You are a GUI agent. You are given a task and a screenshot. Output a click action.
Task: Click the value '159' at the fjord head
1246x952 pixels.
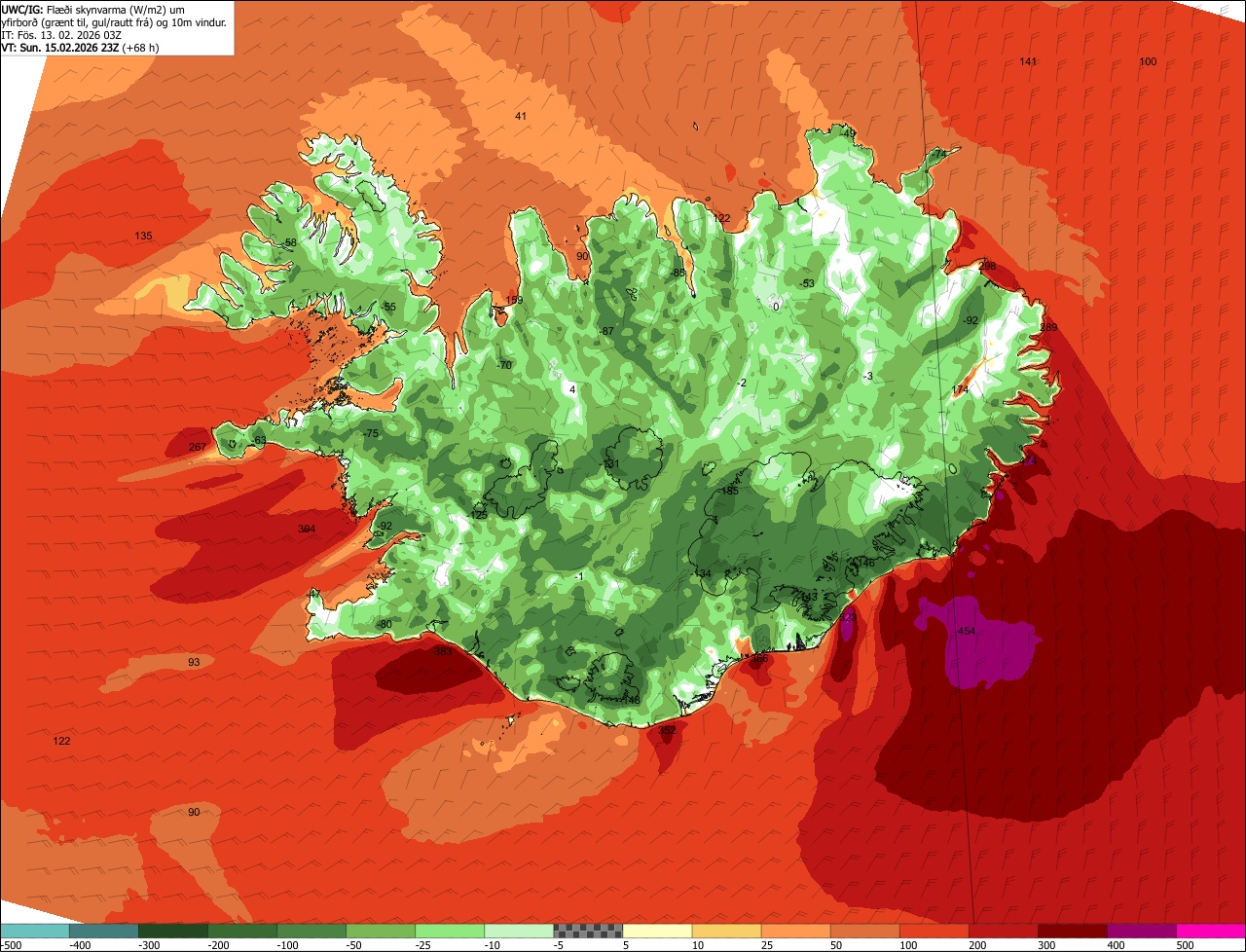point(515,301)
